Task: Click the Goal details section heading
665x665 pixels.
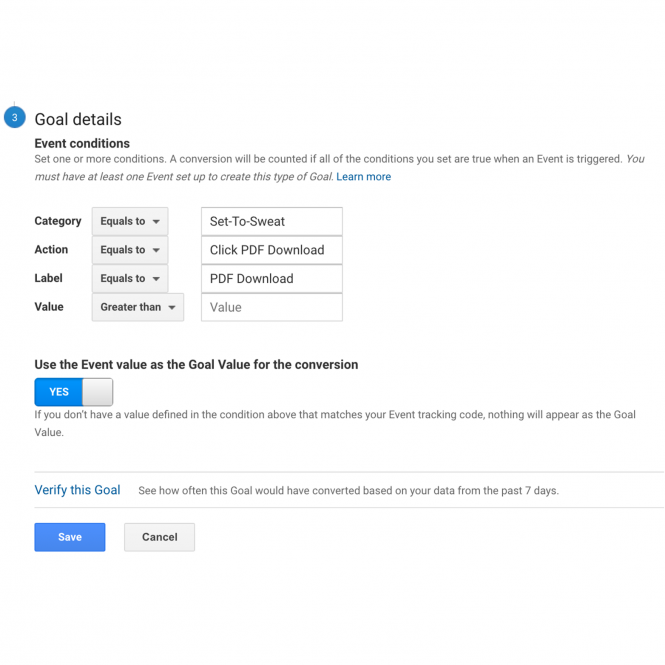Action: 78,119
